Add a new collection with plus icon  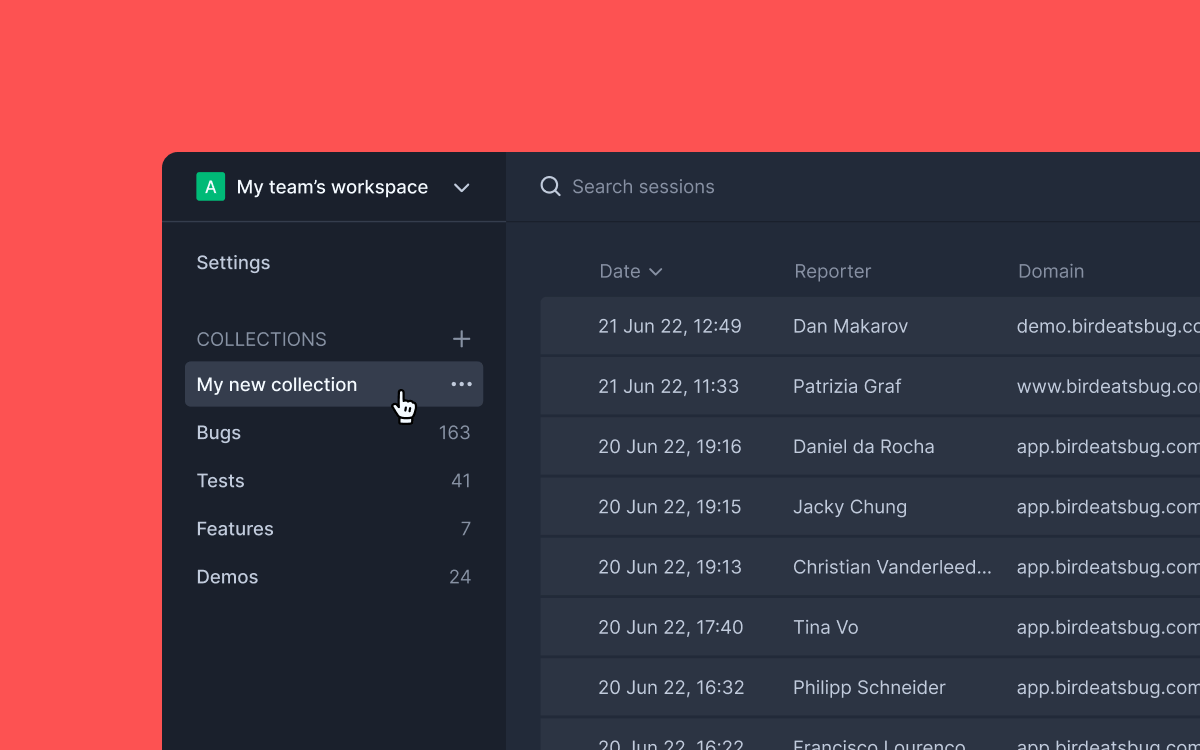(461, 339)
